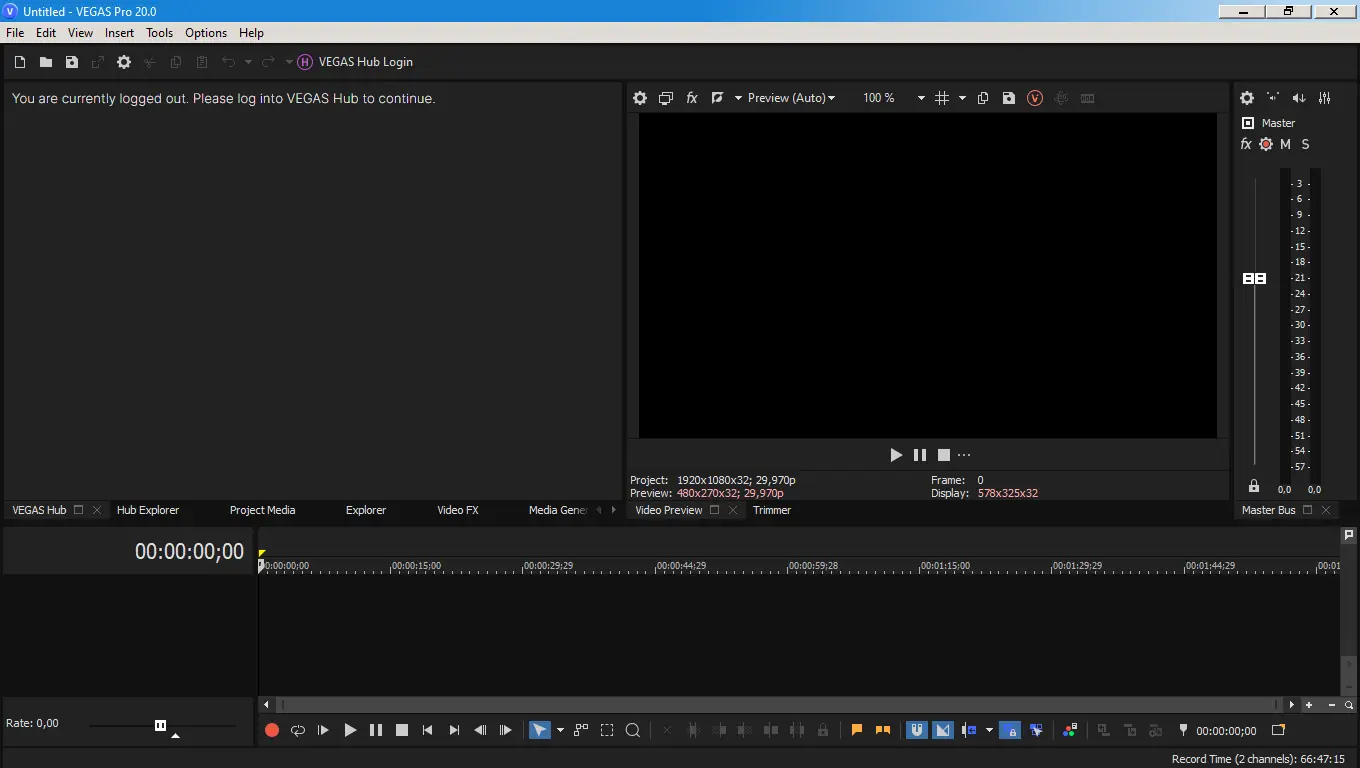Select the Selection Edit tool
Viewport: 1360px width, 768px height.
607,731
